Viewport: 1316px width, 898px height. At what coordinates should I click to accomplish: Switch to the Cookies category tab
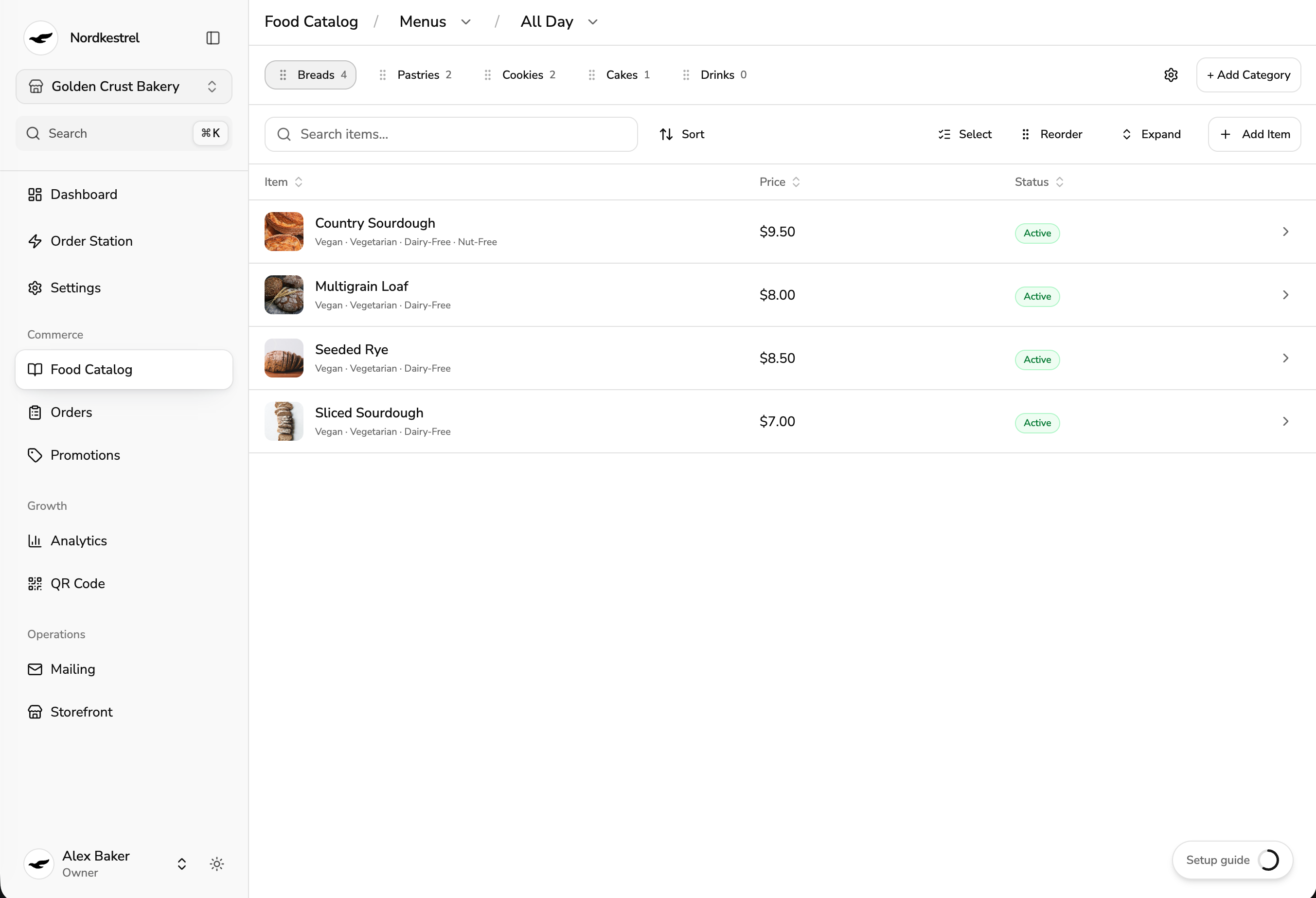(x=522, y=75)
